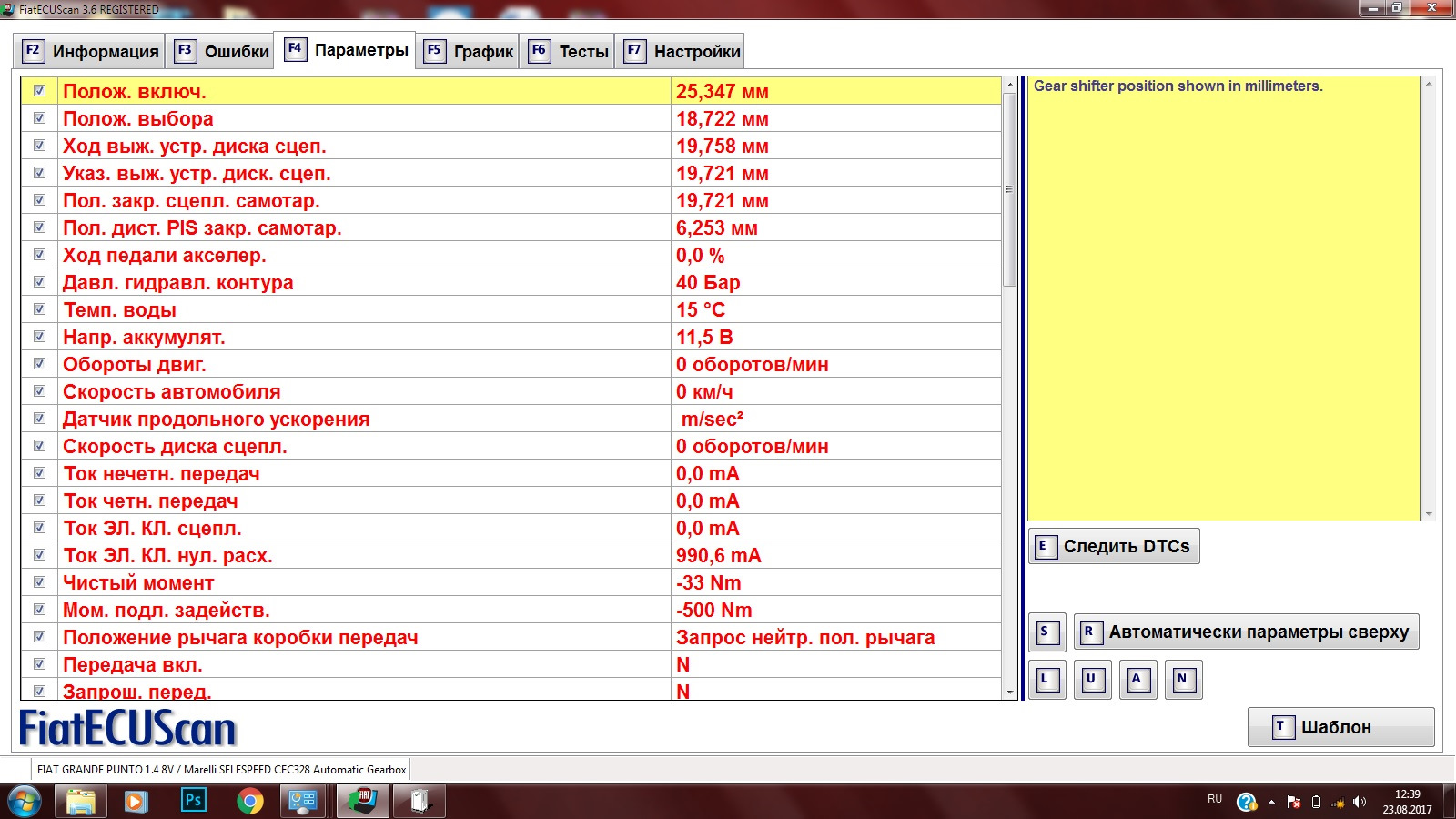Click the F7 key icon
The image size is (1456, 819).
(634, 50)
